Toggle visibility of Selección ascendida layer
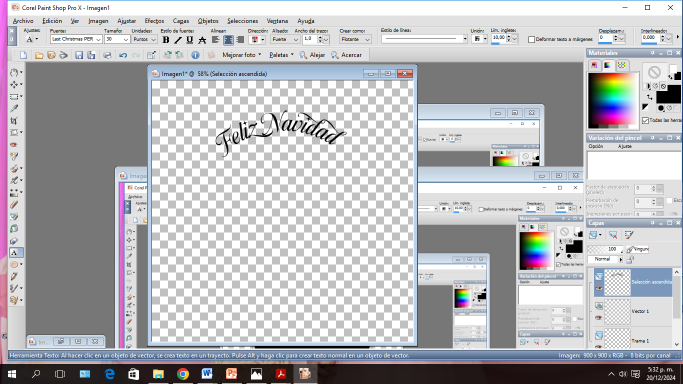The width and height of the screenshot is (683, 384). (599, 289)
